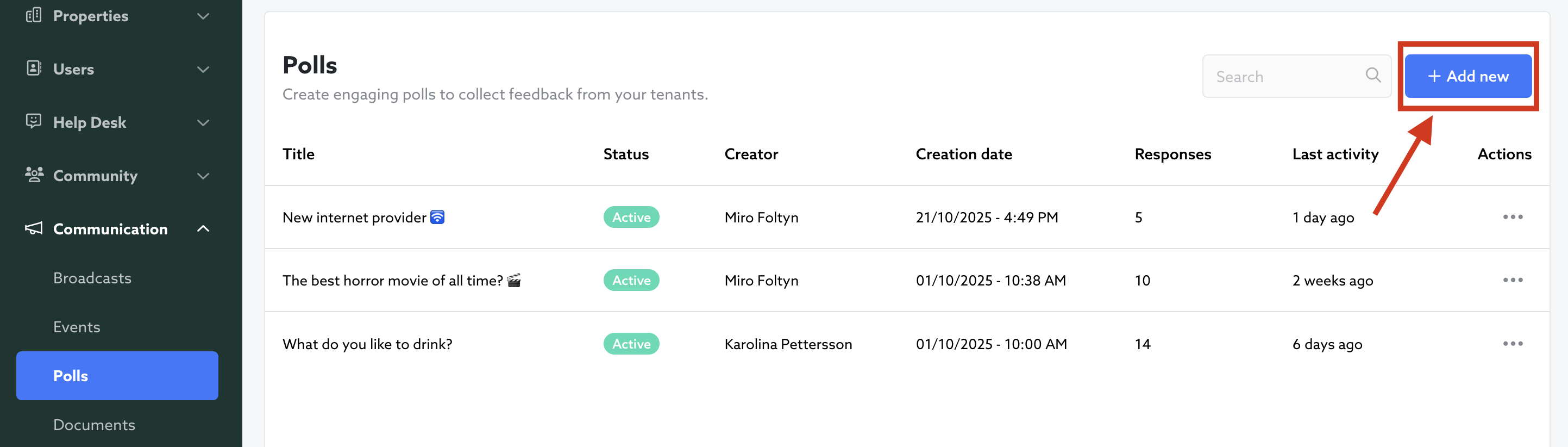Click the Communication megaphone icon
The width and height of the screenshot is (1568, 447).
click(x=34, y=228)
